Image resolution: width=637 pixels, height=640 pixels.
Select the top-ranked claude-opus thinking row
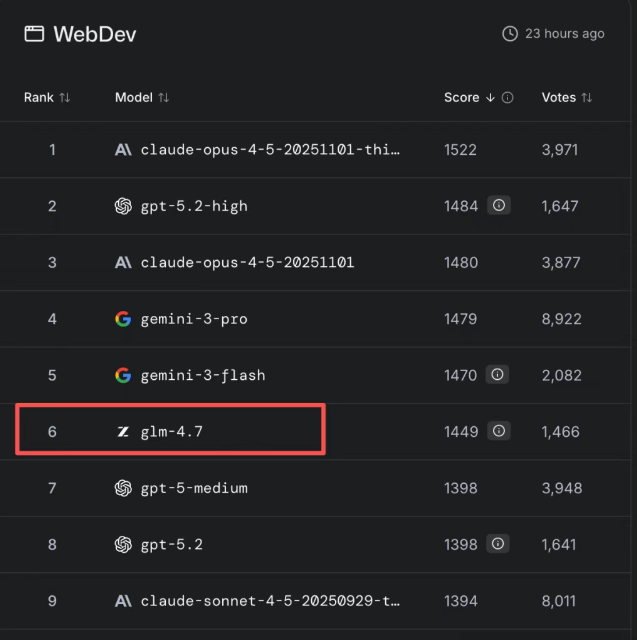316,149
